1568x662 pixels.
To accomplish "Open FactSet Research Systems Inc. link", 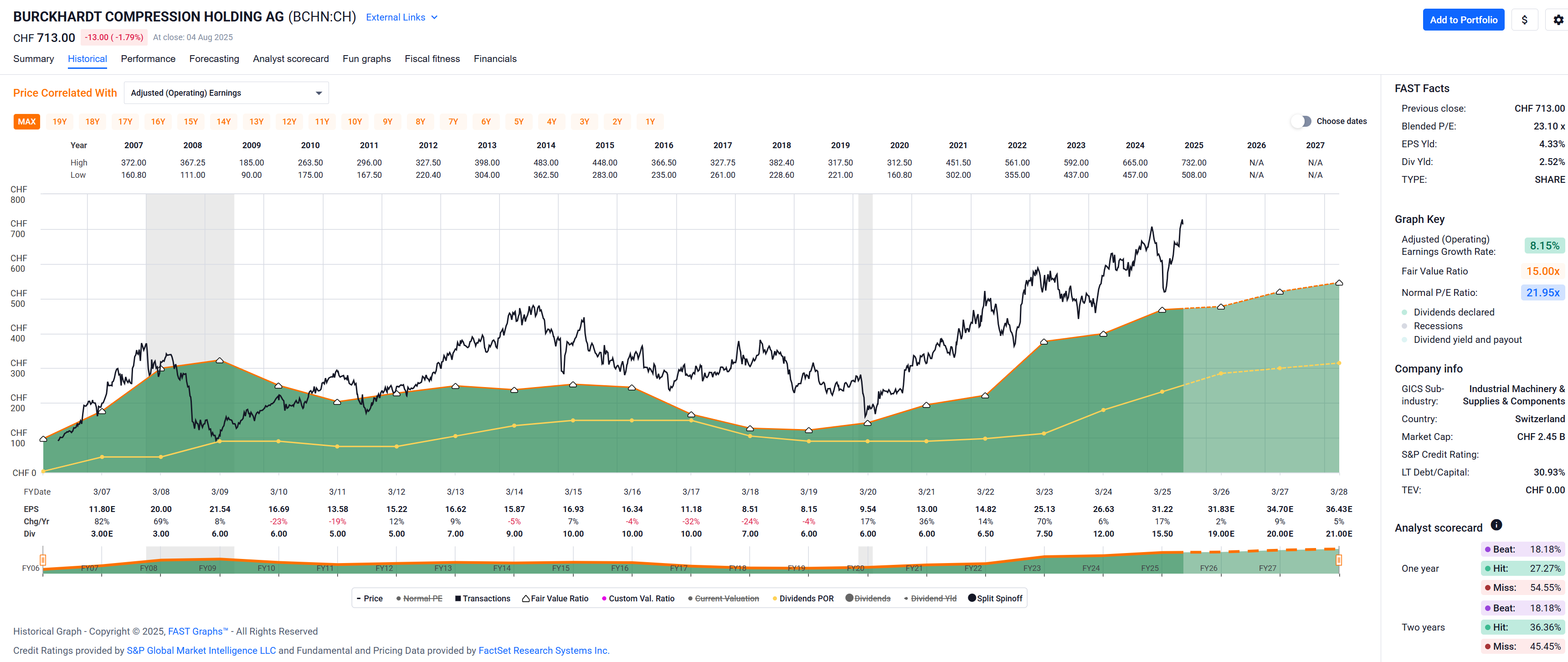I will click(544, 651).
